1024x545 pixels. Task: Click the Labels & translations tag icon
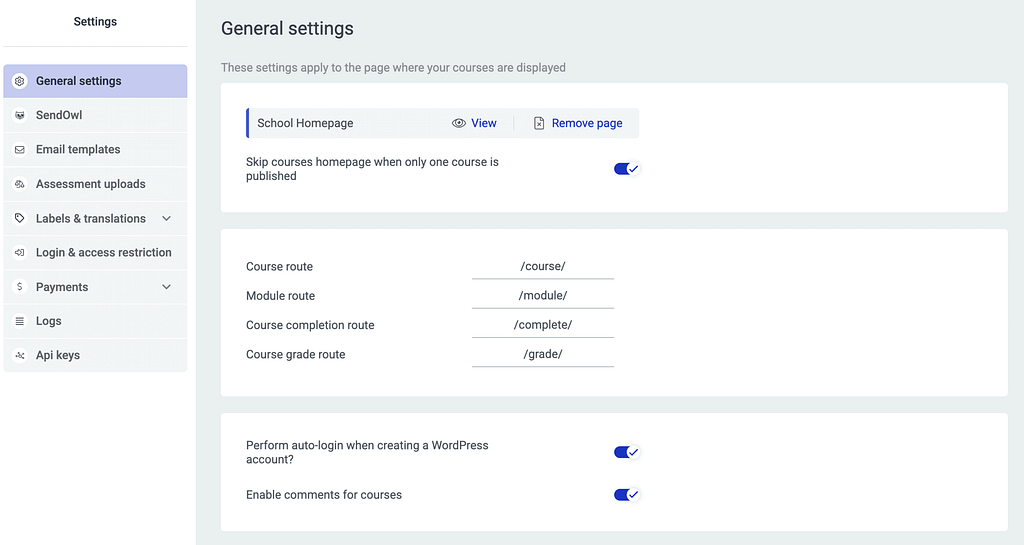coord(20,218)
